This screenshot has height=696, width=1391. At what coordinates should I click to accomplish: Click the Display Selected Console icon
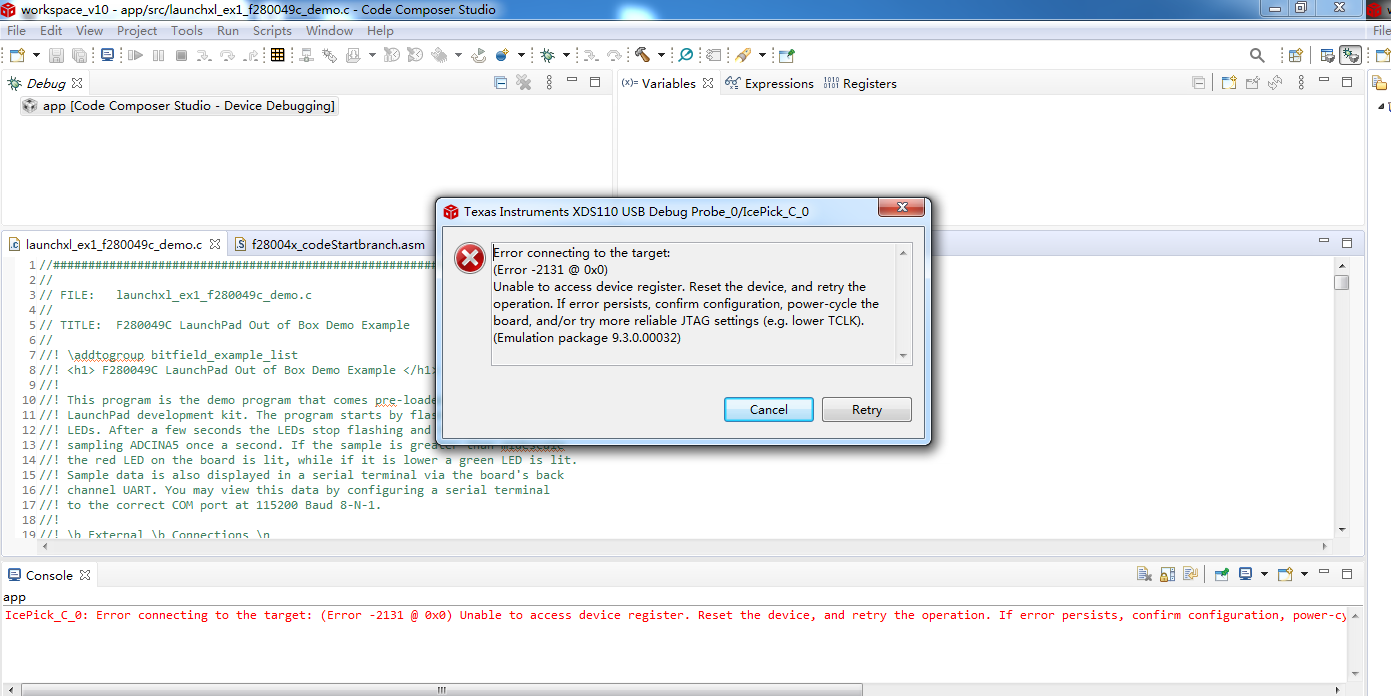tap(1245, 574)
